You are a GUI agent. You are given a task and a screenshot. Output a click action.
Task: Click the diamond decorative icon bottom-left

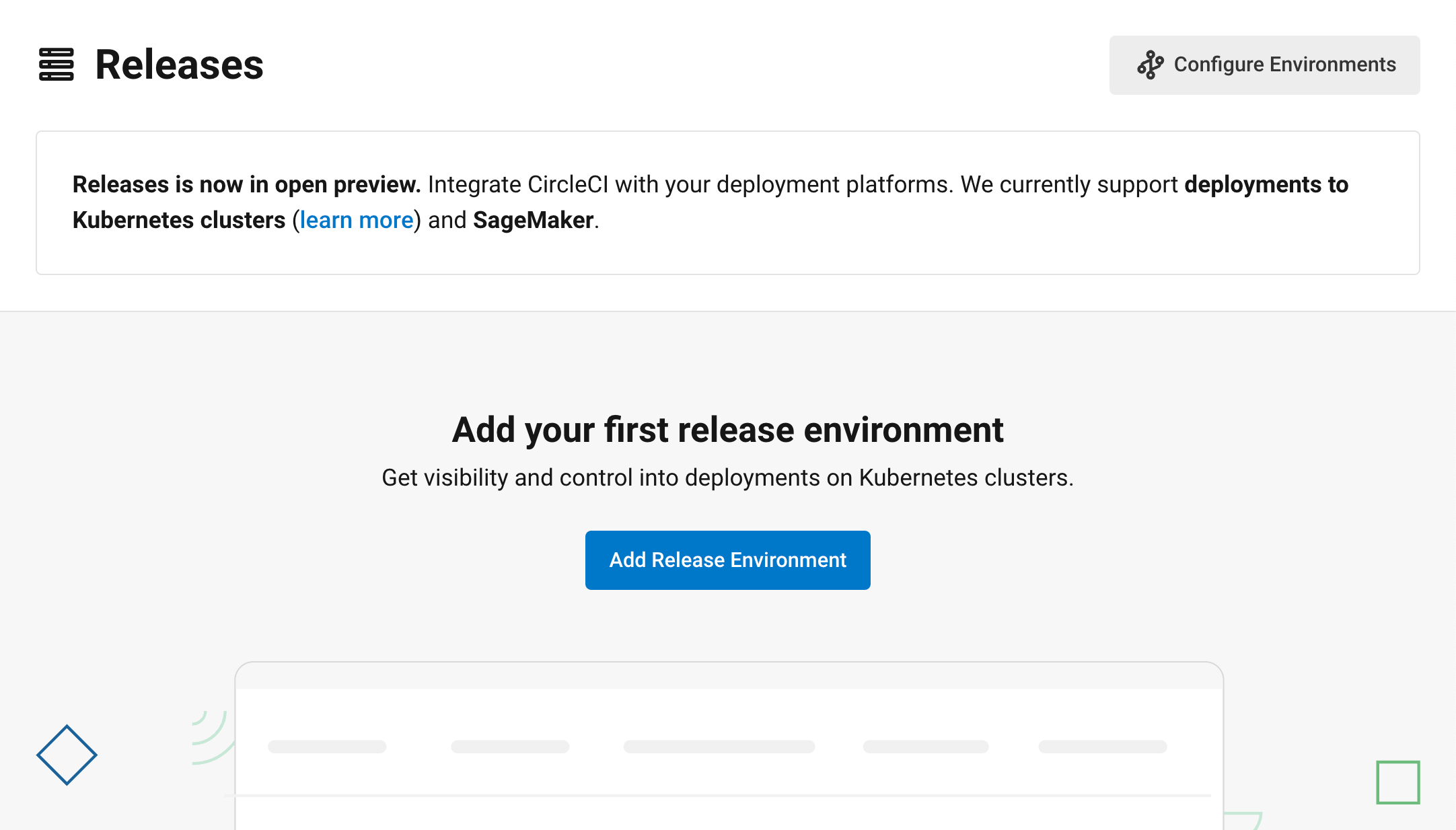[x=65, y=755]
